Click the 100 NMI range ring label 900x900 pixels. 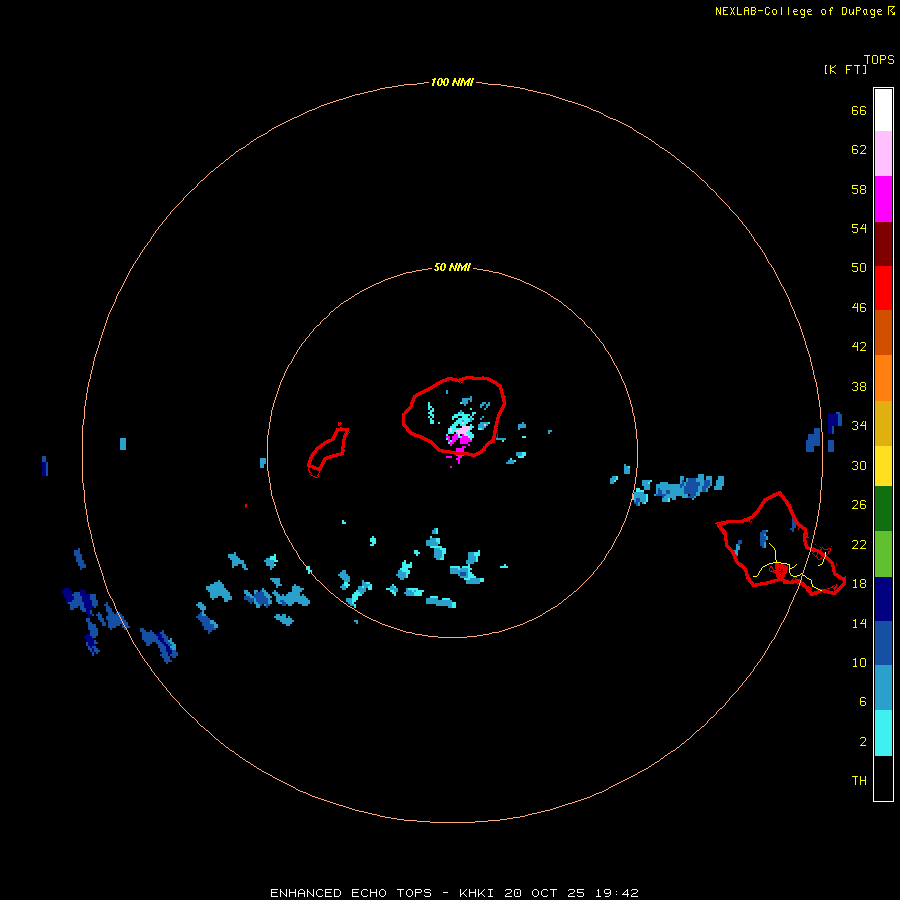(x=452, y=82)
